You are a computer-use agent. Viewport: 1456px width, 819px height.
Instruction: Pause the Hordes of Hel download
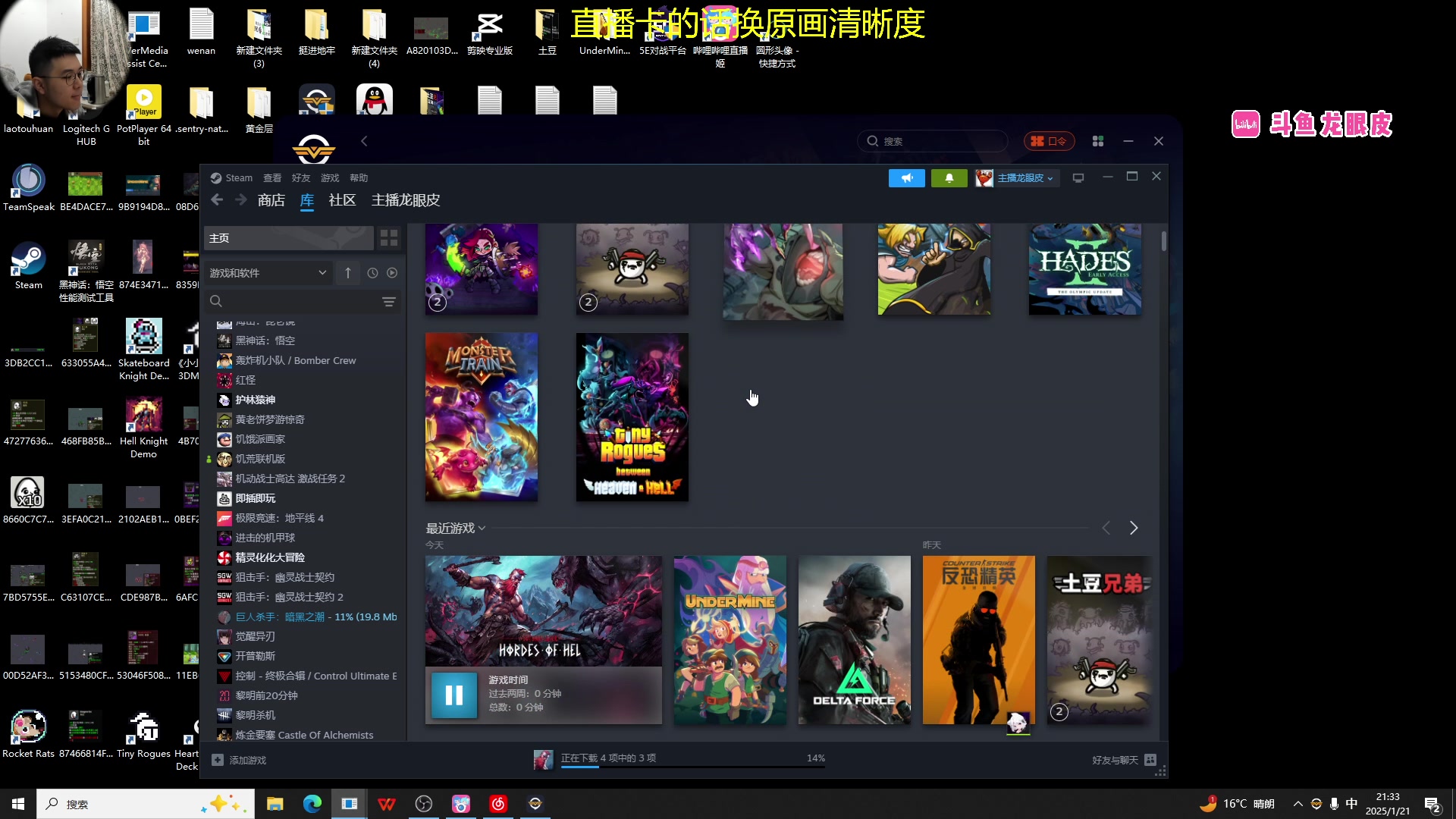point(453,695)
